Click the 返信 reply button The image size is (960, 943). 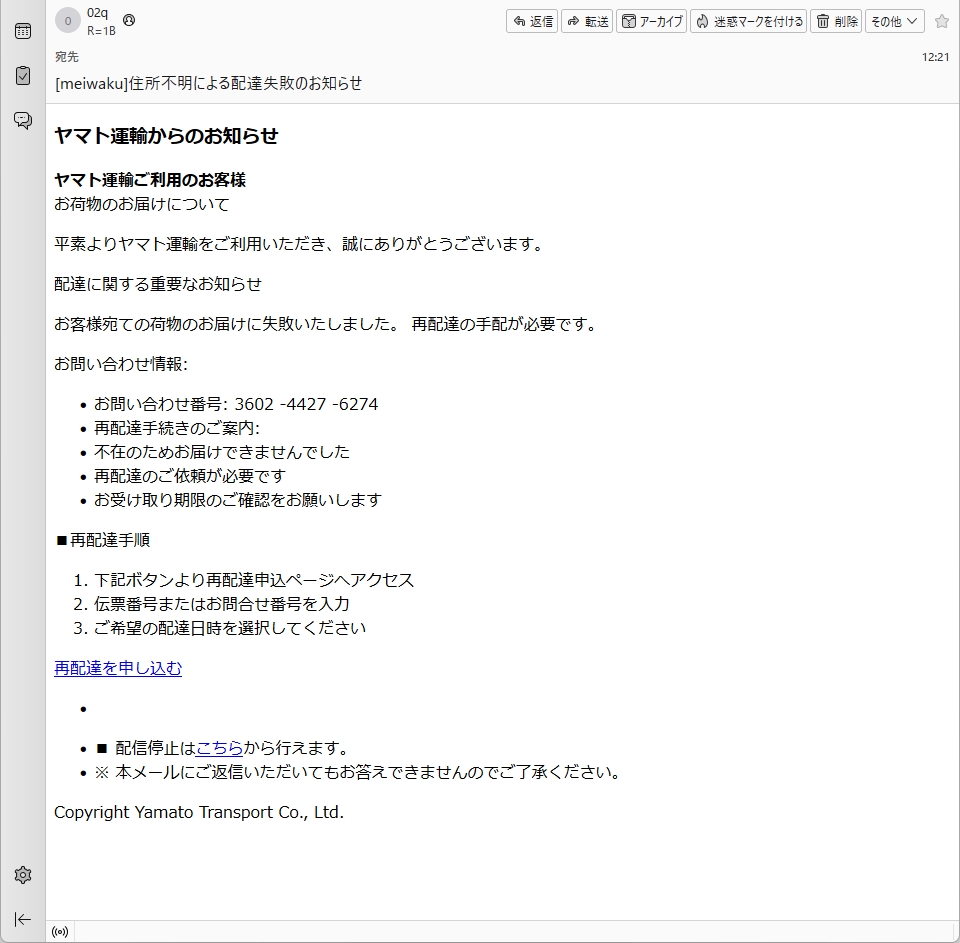click(x=532, y=21)
